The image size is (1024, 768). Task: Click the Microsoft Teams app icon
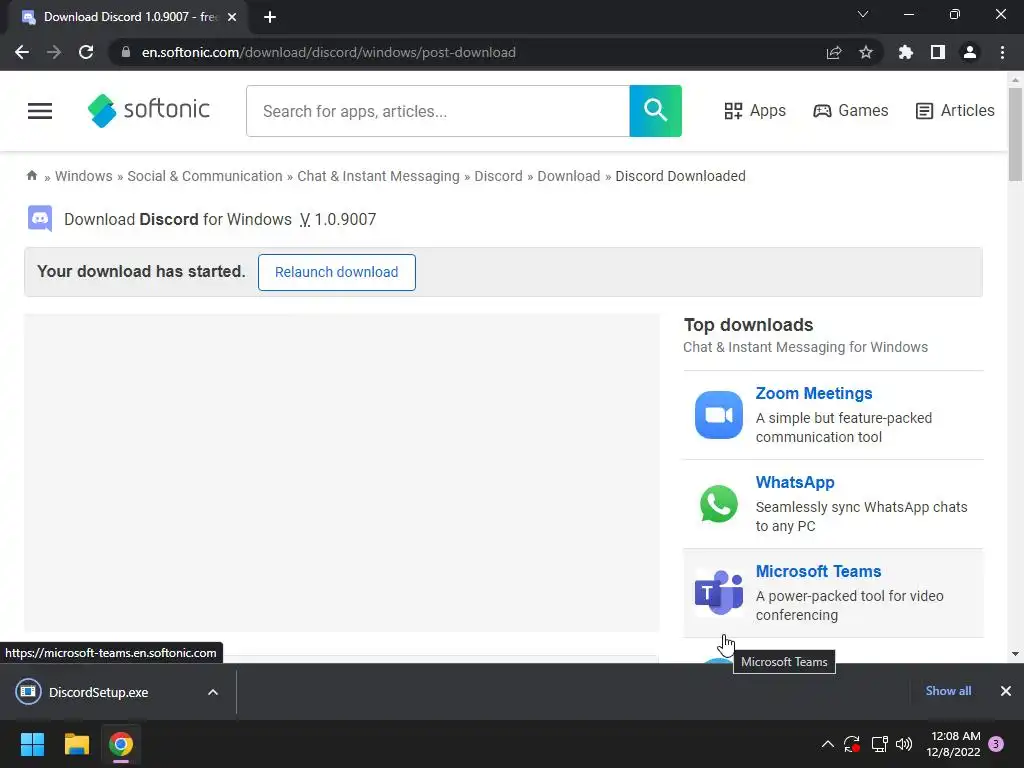718,592
